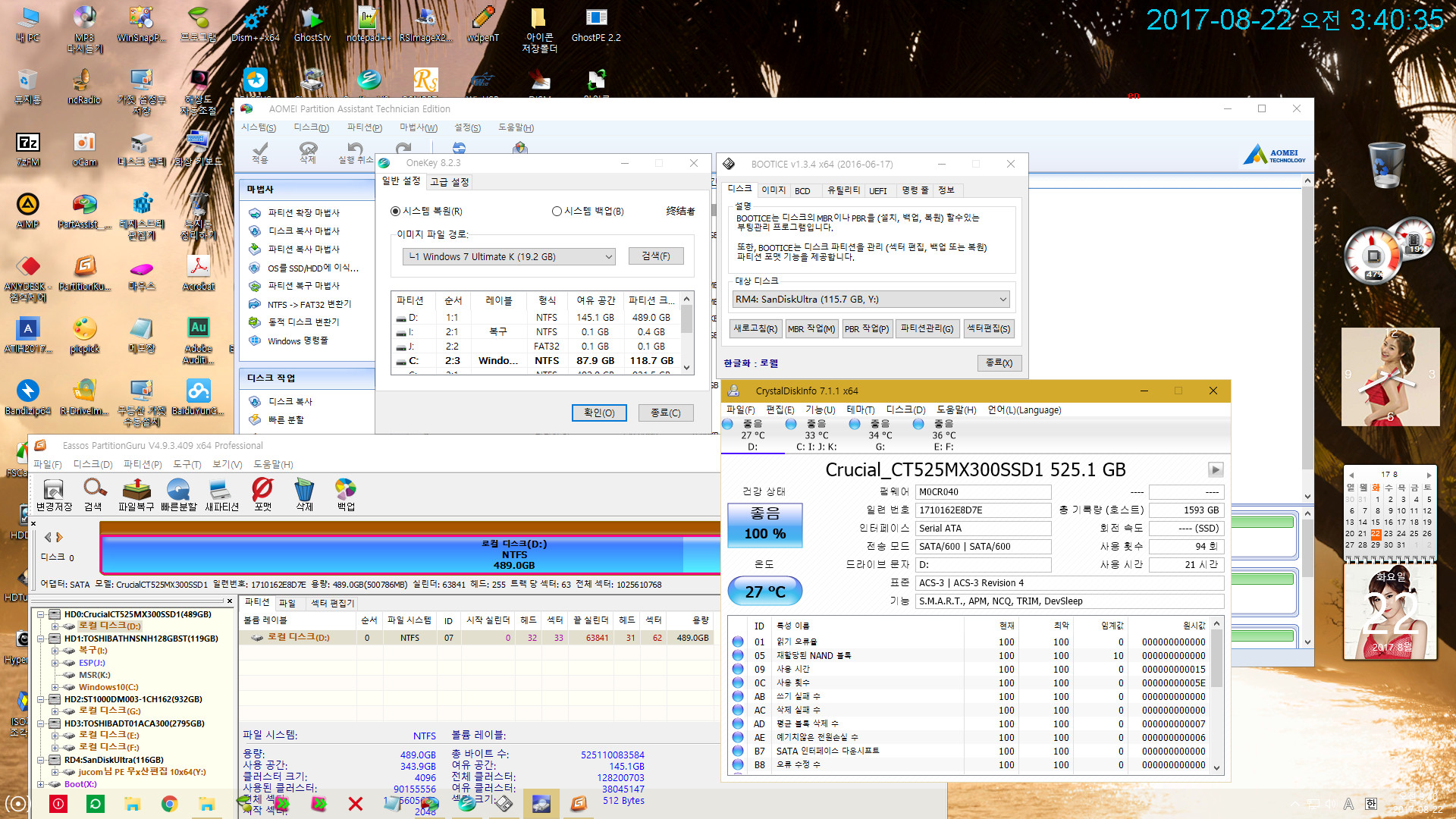Open the target disk dropdown in BOOTICE

pos(871,300)
